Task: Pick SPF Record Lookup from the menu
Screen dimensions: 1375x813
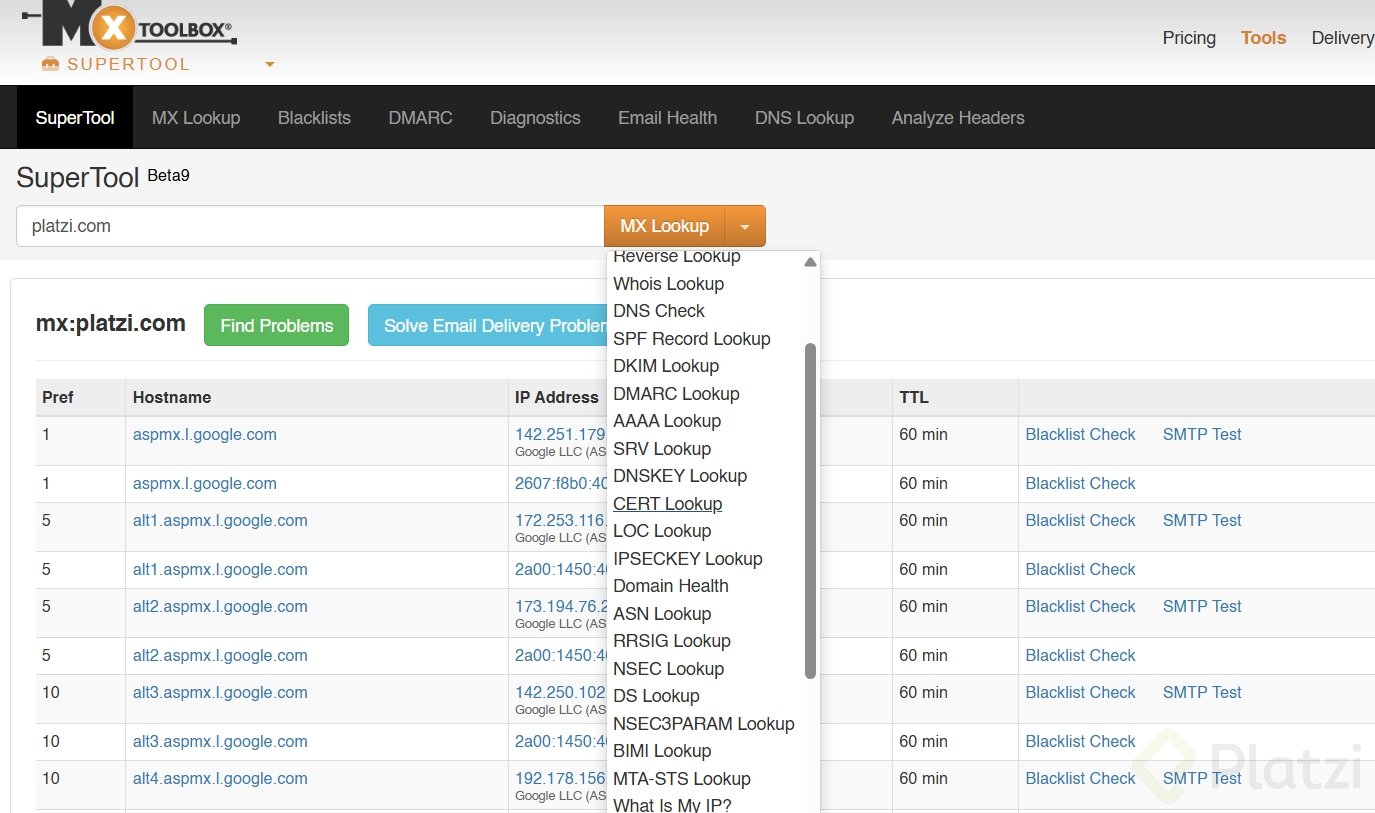Action: click(692, 339)
